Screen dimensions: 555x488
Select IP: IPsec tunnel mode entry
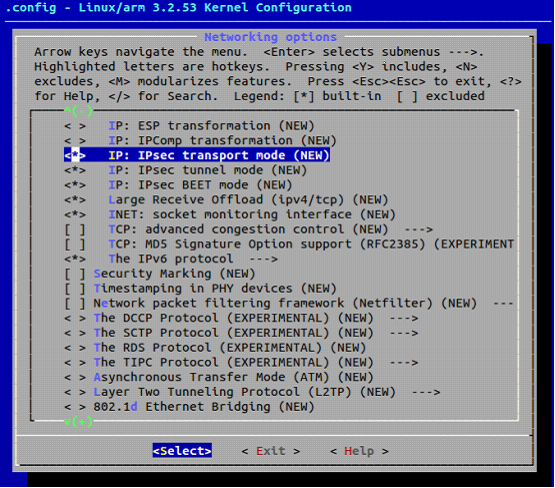point(207,170)
